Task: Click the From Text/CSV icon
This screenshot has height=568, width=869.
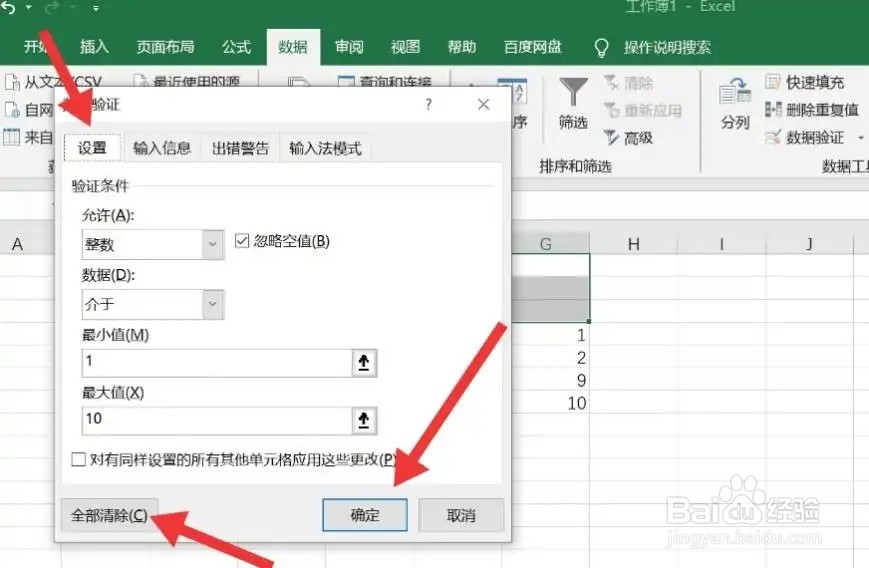Action: pos(12,82)
